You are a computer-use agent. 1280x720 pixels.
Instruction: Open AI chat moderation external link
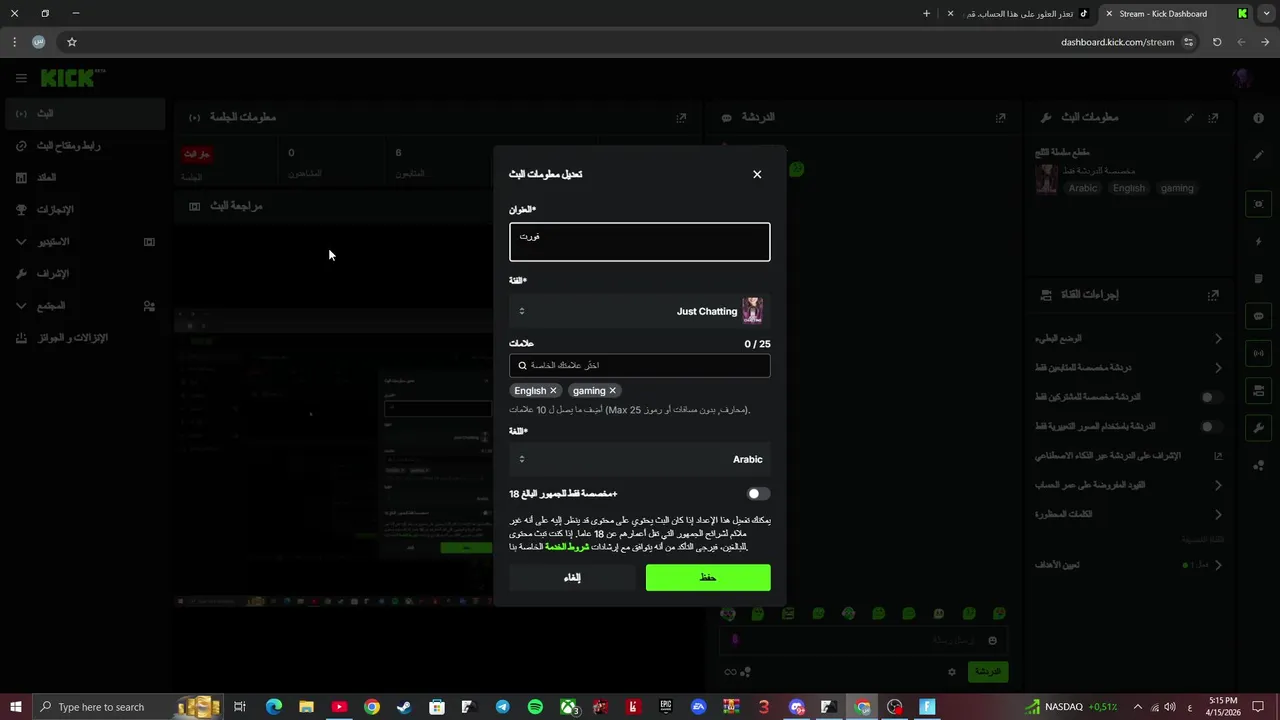[1218, 456]
